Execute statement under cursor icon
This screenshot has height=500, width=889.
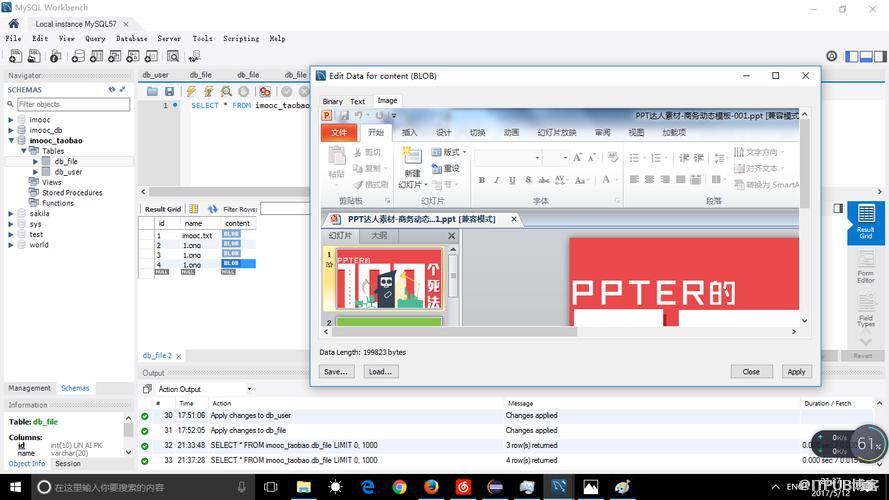209,91
